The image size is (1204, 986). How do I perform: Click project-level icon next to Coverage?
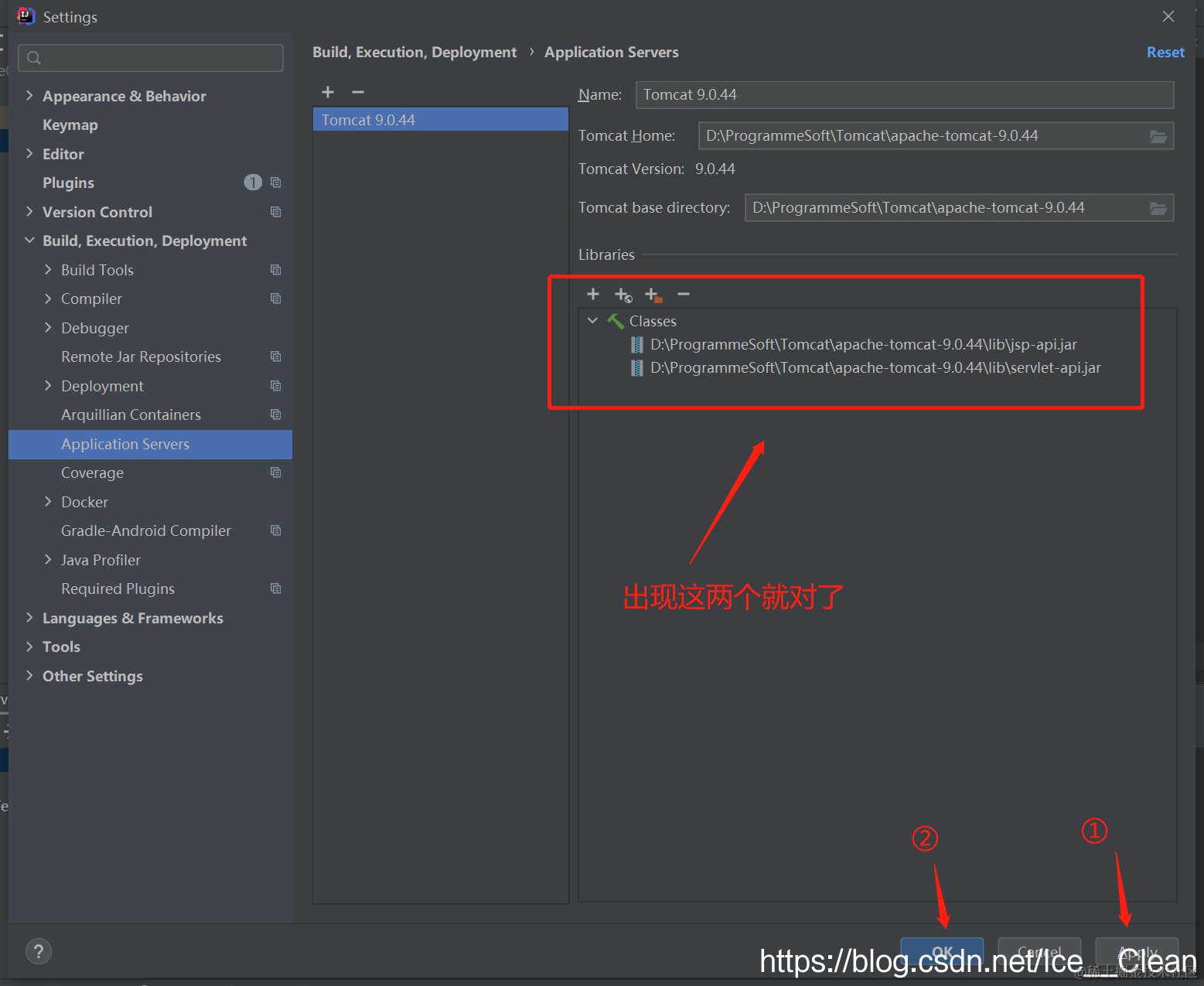(275, 473)
